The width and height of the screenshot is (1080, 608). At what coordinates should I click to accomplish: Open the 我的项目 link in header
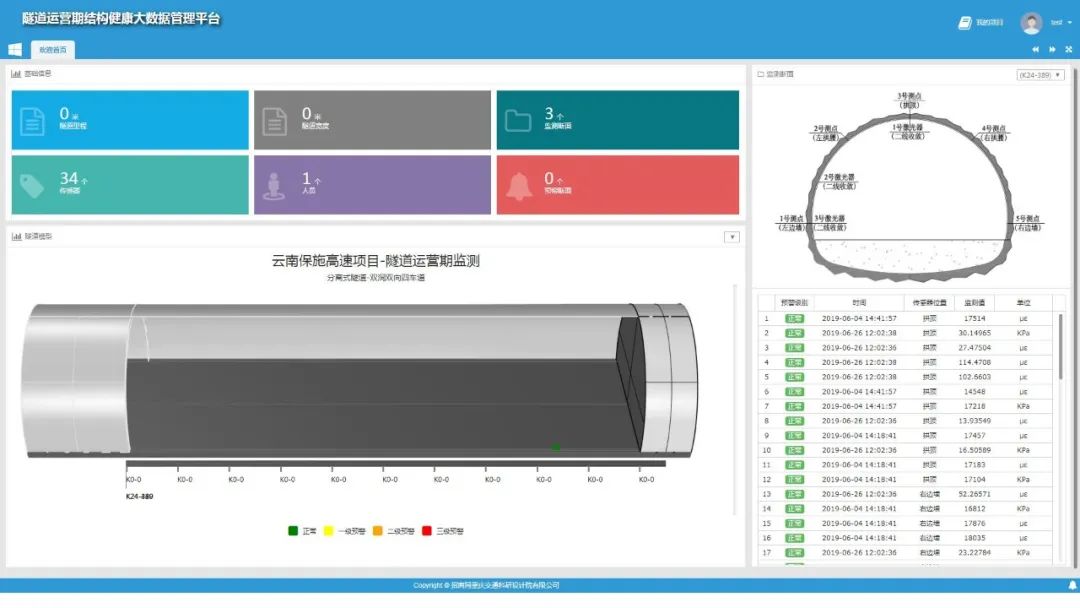pyautogui.click(x=981, y=22)
